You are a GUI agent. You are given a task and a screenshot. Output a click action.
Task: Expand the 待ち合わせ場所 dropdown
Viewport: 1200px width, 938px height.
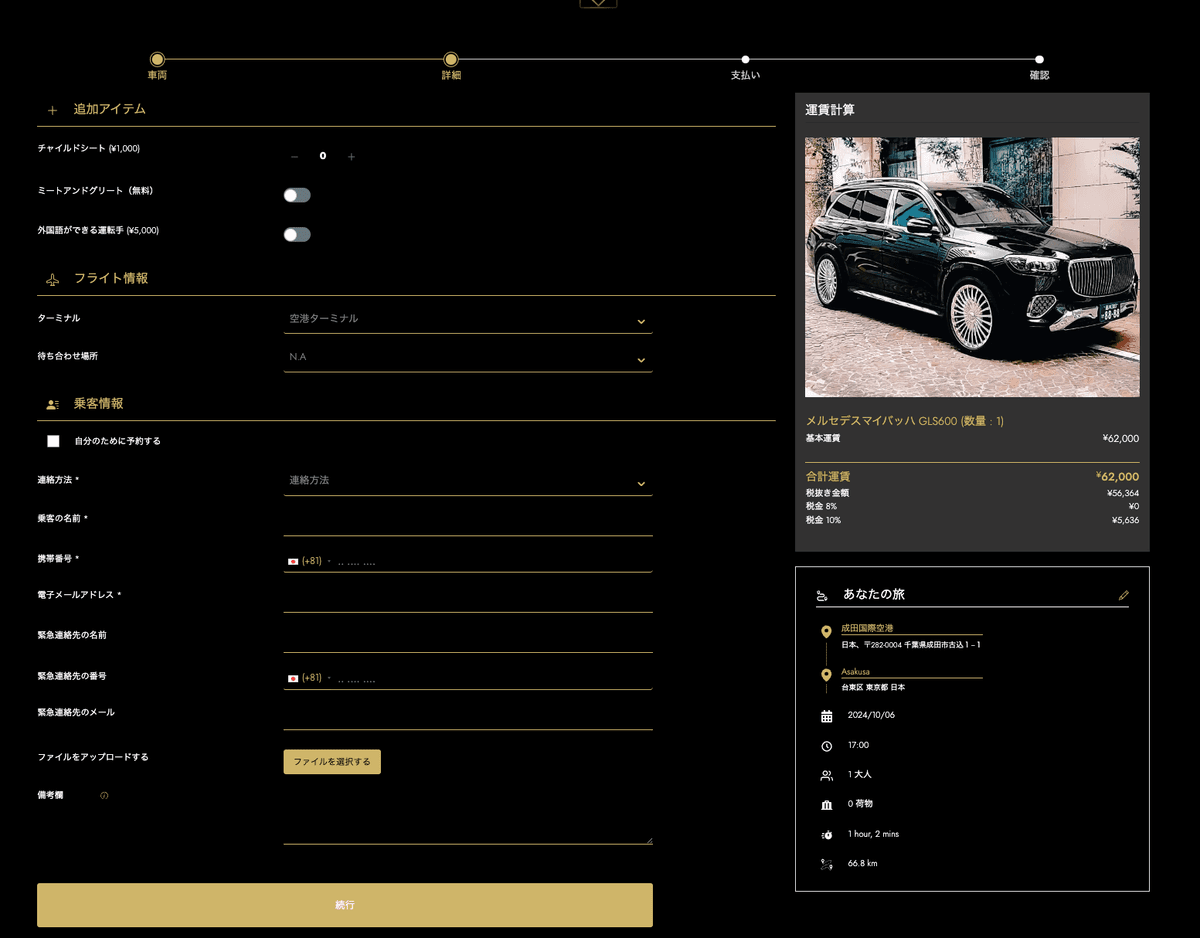pos(467,357)
